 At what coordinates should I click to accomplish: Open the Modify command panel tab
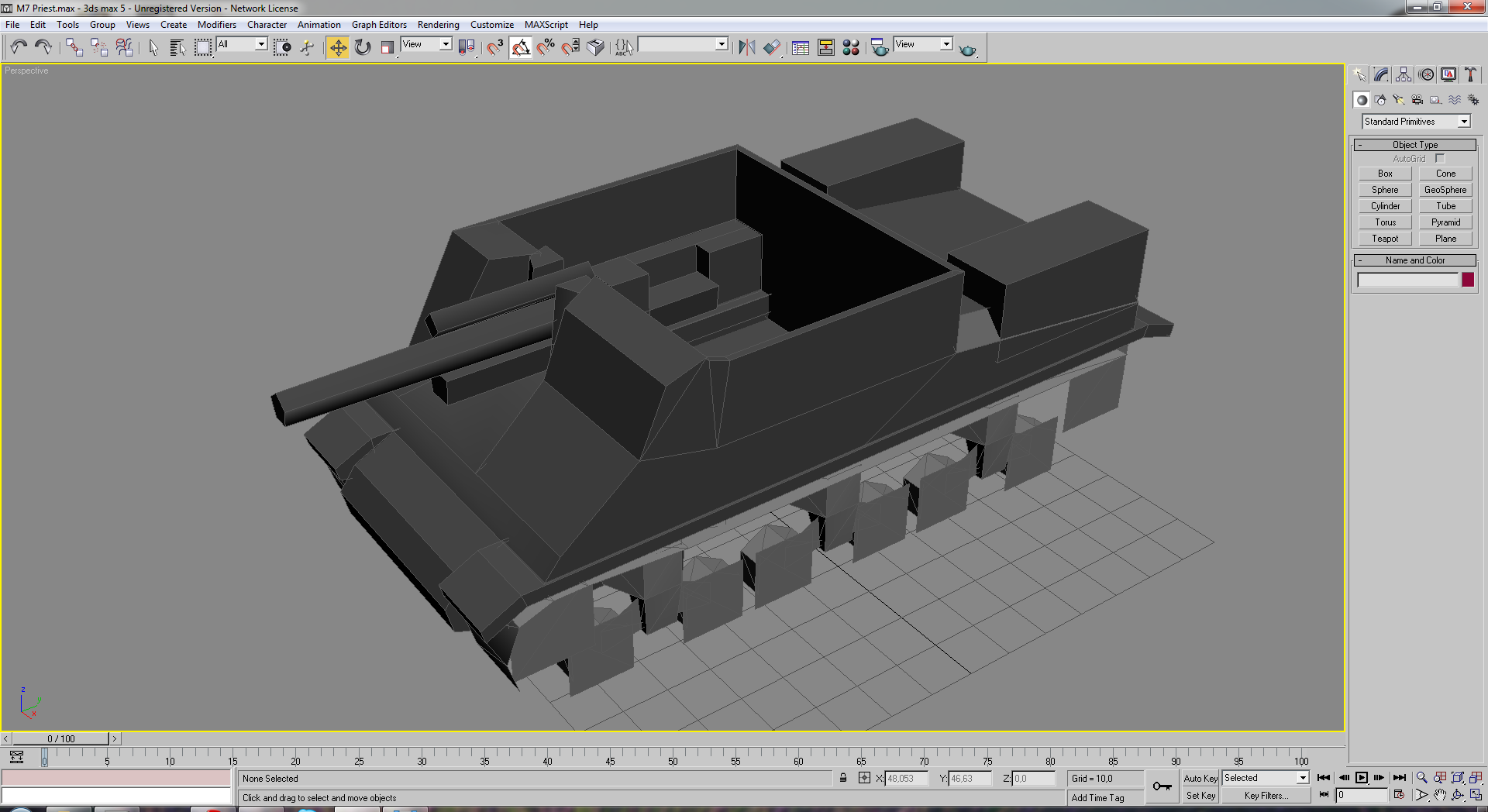[1382, 75]
